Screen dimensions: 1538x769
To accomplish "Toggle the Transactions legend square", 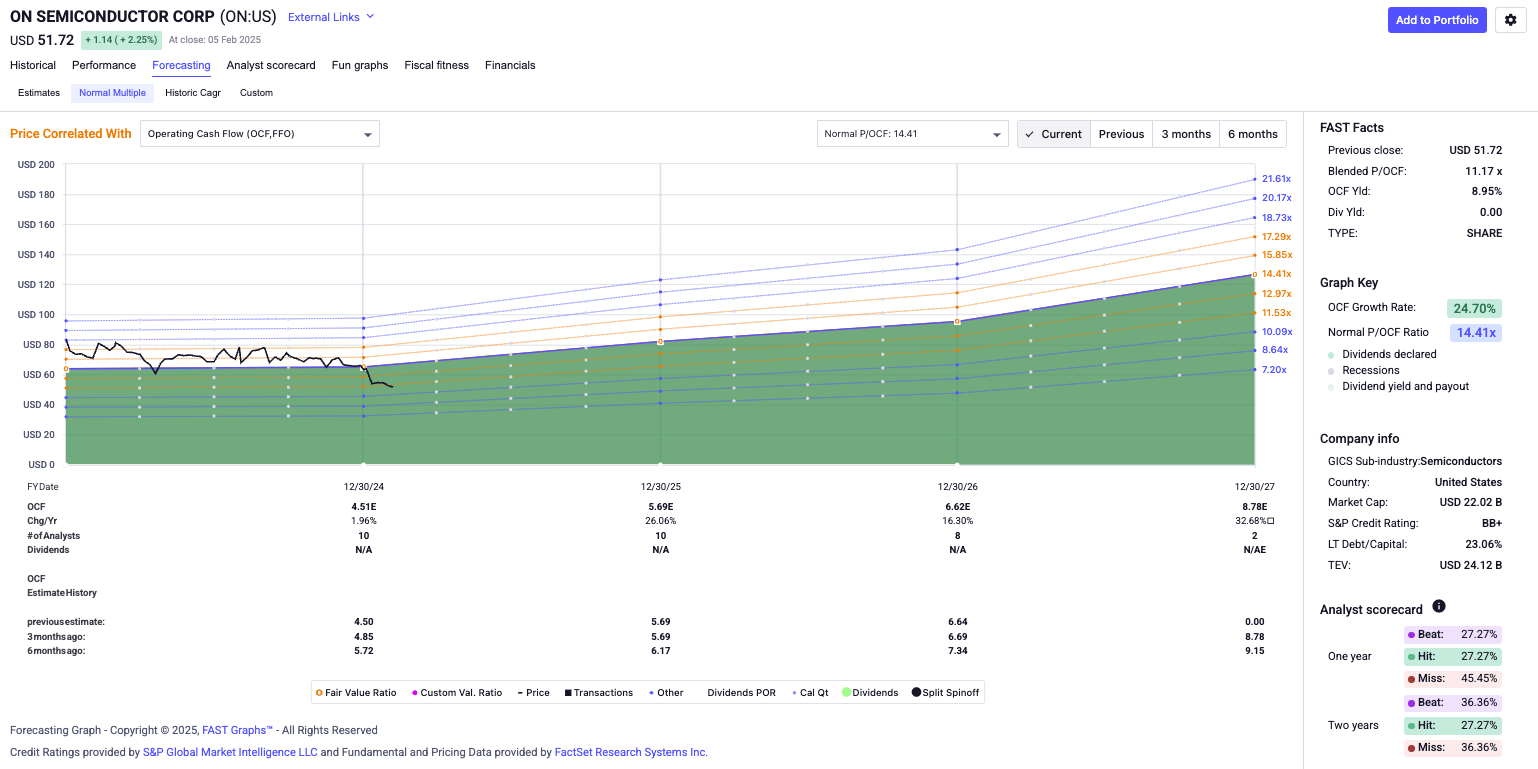I will coord(568,693).
